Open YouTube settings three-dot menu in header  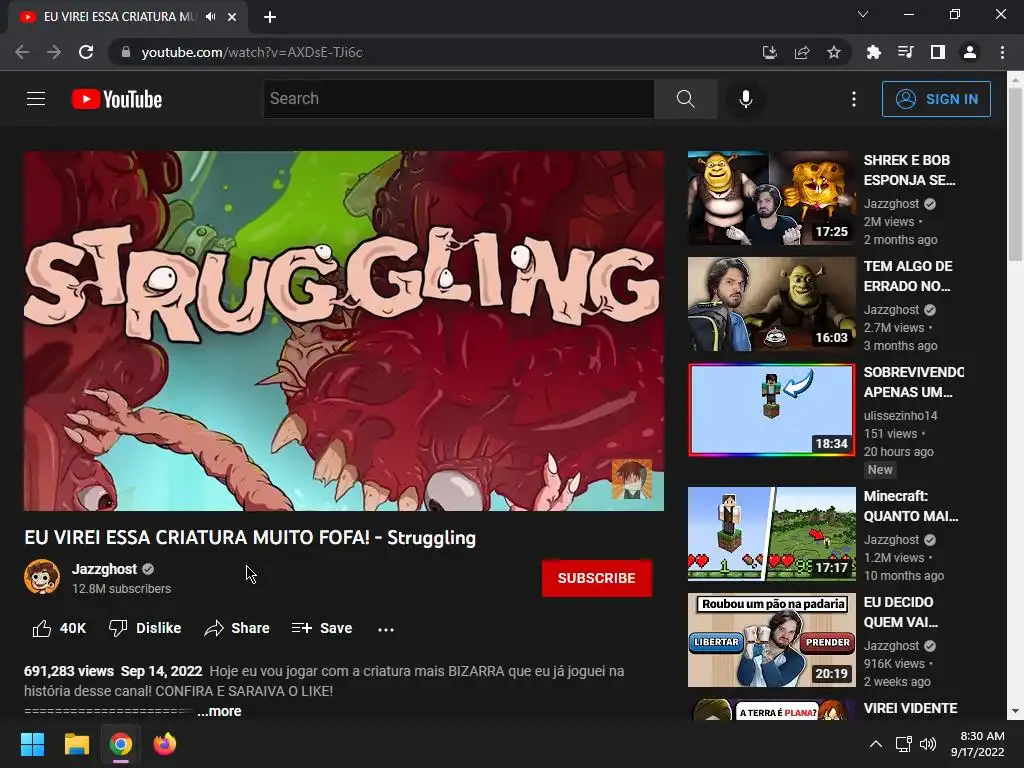pos(853,99)
